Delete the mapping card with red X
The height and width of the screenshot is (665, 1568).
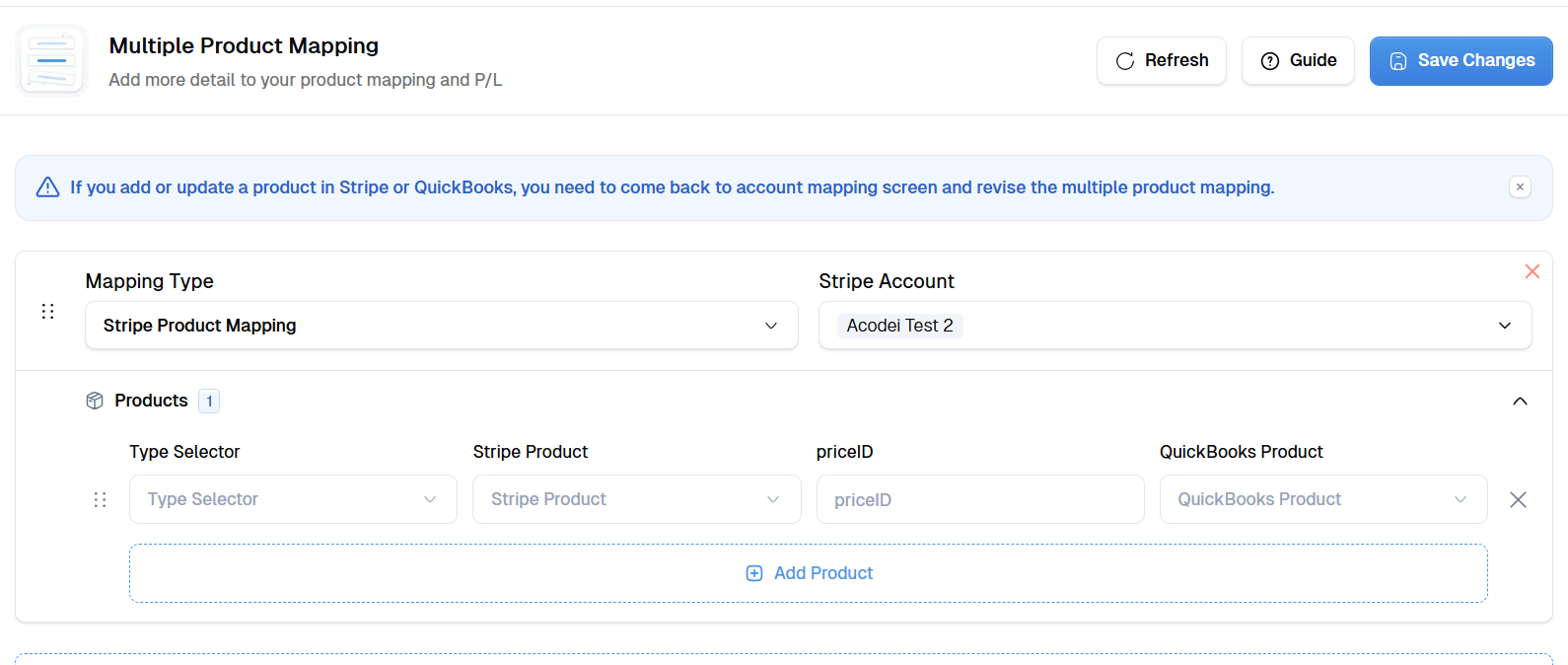coord(1532,271)
